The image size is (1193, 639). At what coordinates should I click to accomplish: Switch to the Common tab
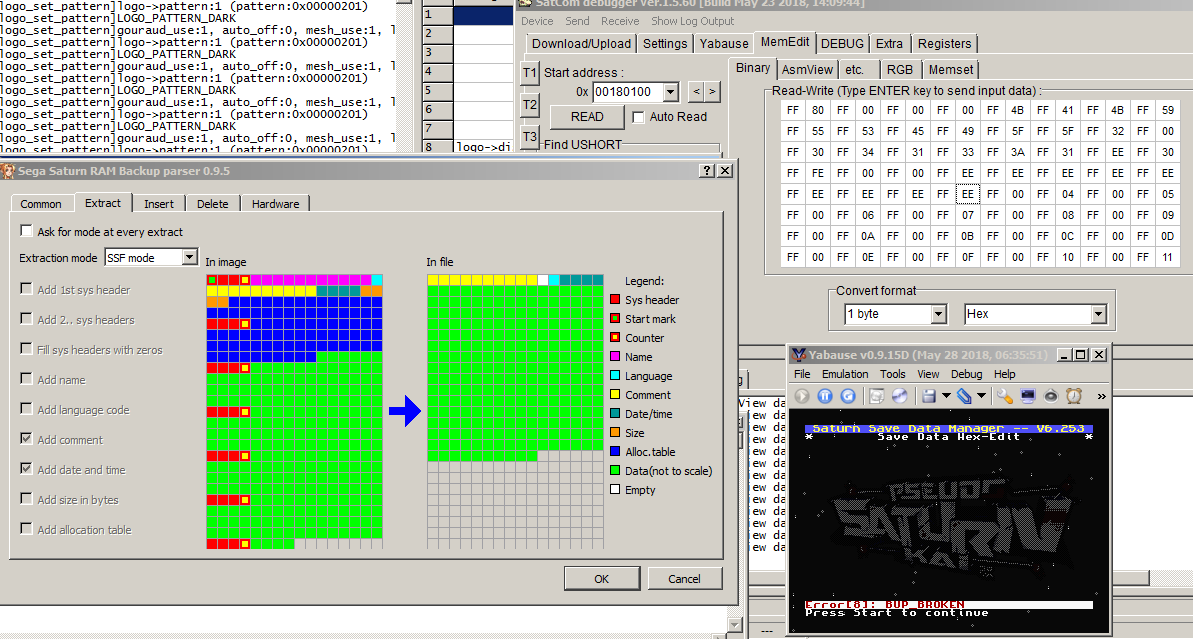point(41,204)
